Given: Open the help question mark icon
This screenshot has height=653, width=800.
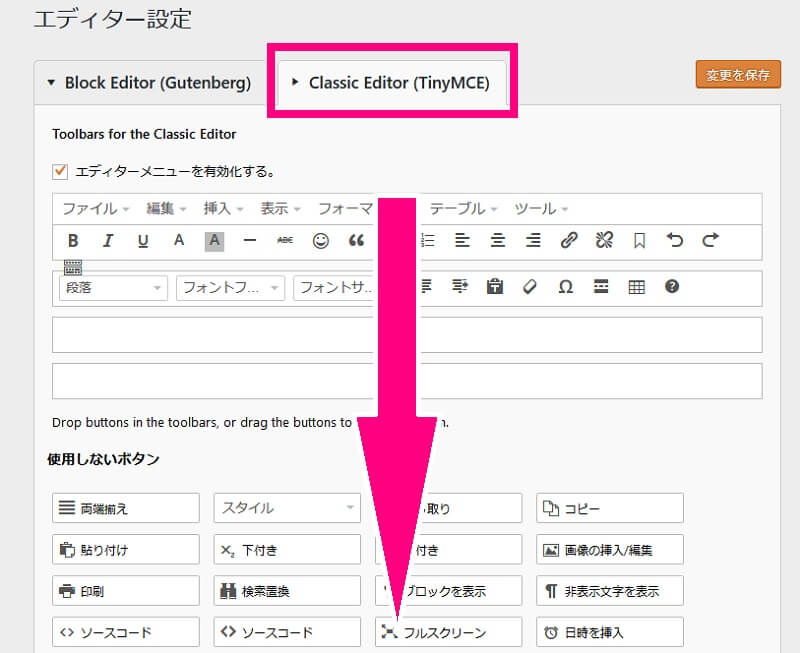Looking at the screenshot, I should pyautogui.click(x=672, y=287).
